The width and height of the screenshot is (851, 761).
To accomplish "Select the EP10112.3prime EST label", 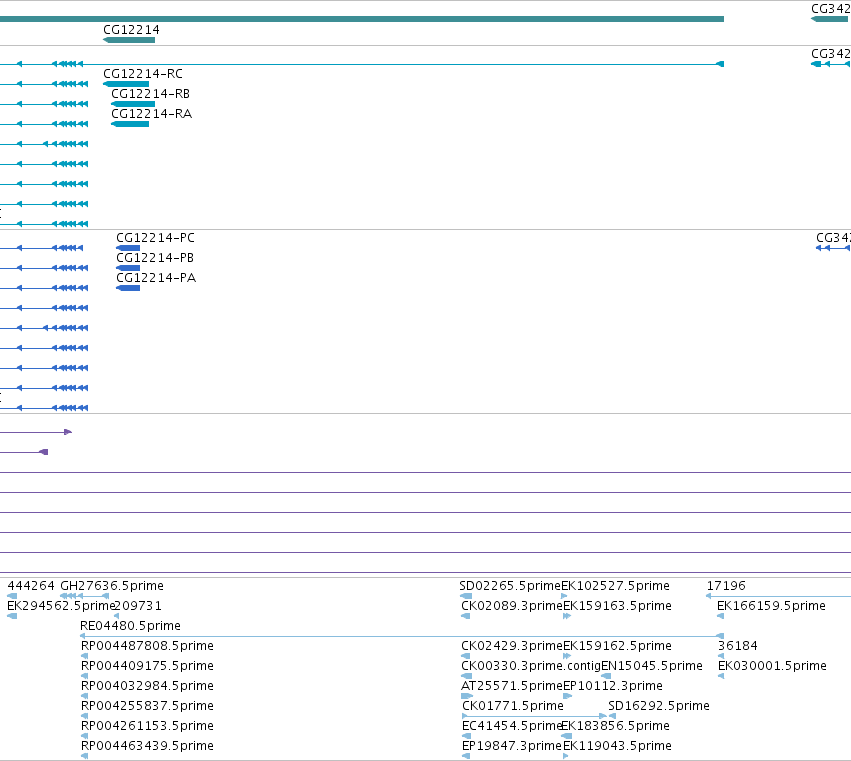I will pyautogui.click(x=613, y=686).
